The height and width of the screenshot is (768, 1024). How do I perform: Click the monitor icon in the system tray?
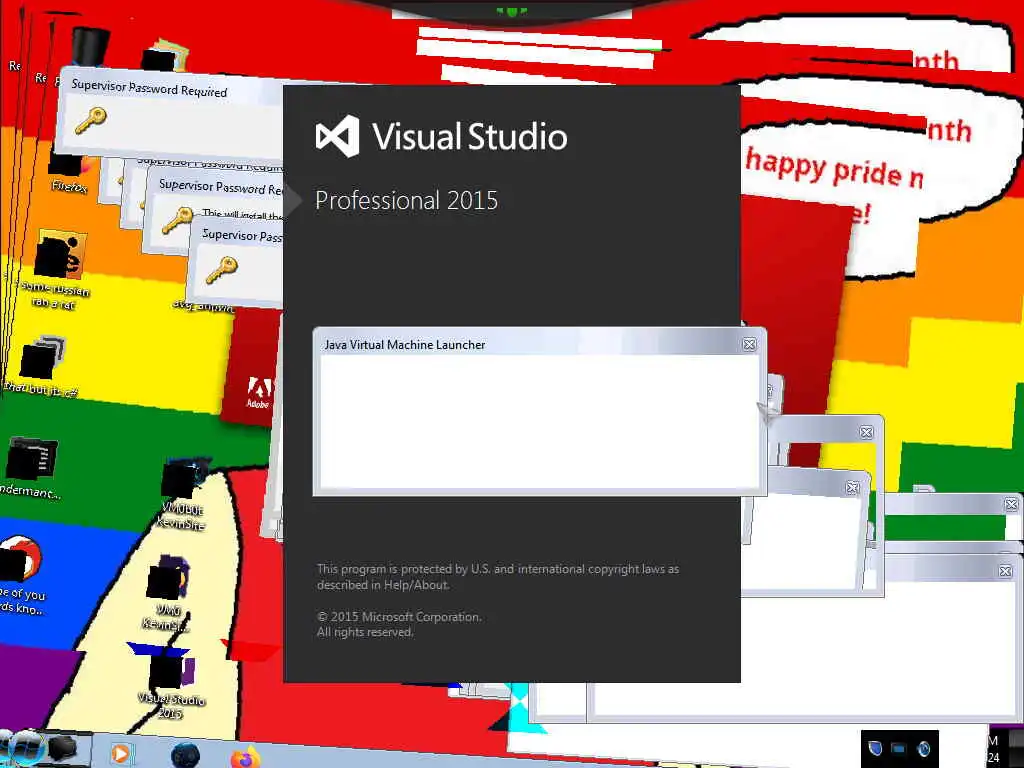click(x=899, y=748)
